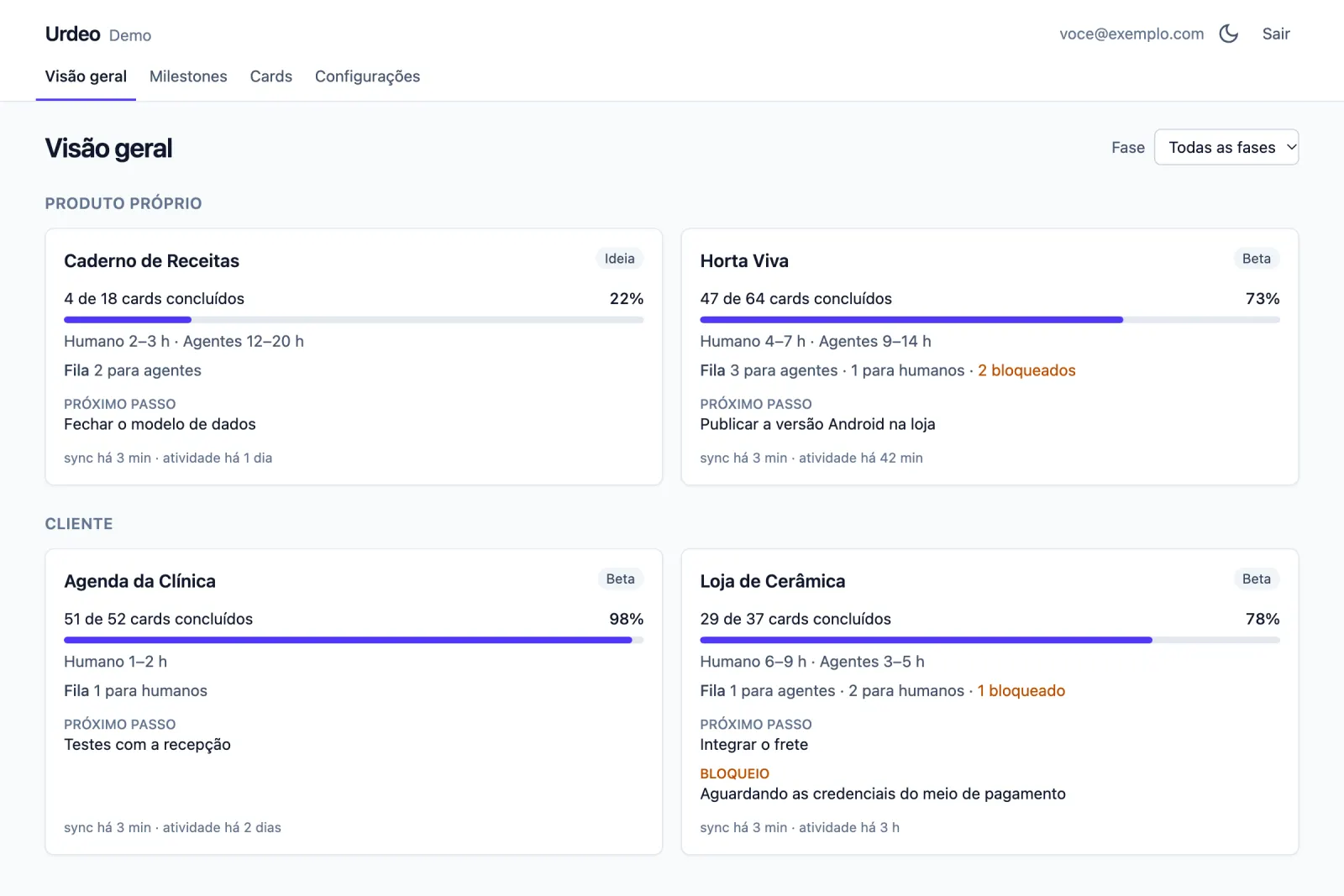This screenshot has height=896, width=1344.
Task: Toggle dark mode with the moon icon
Action: [x=1229, y=34]
